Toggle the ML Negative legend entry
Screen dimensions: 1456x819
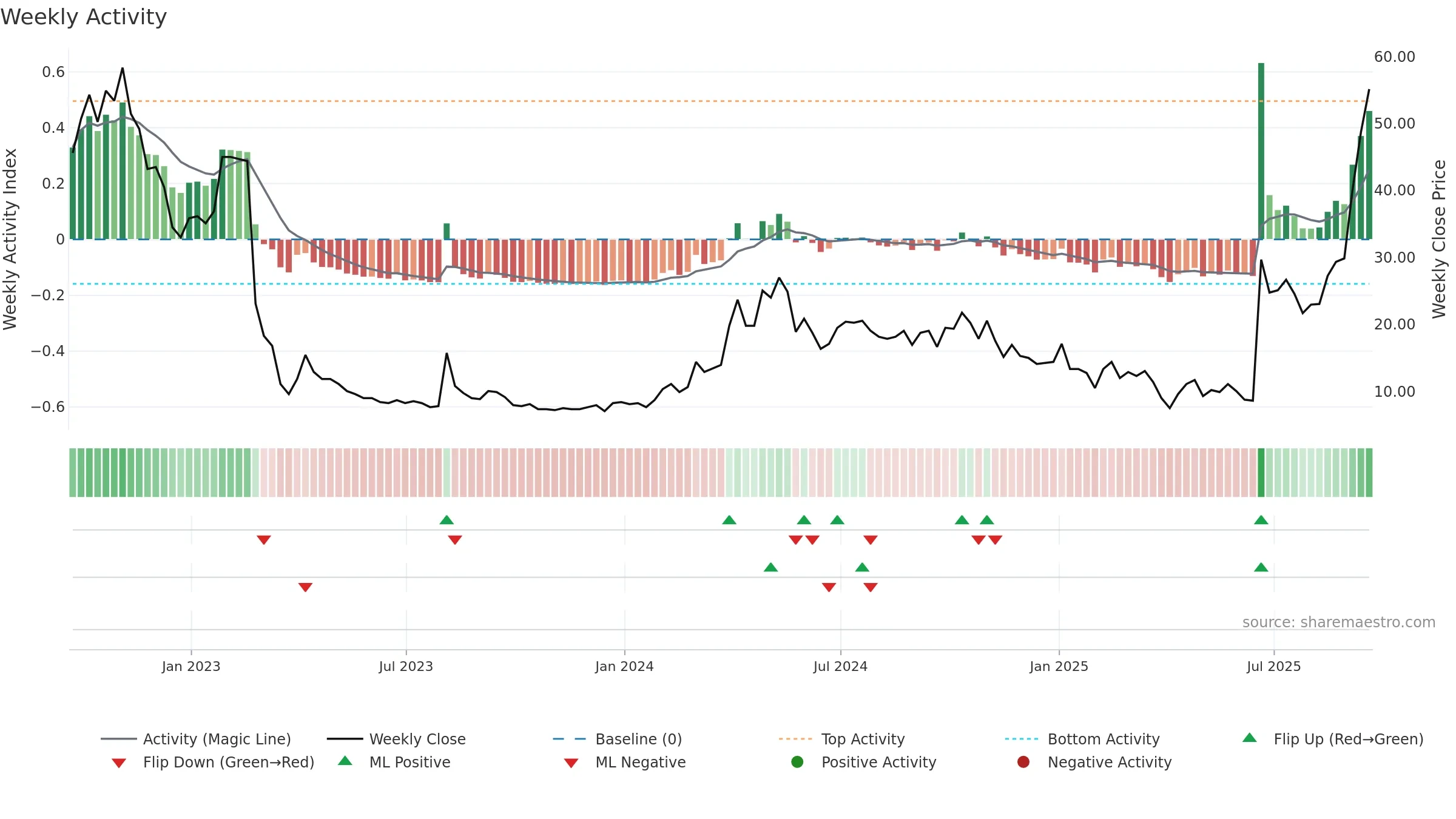tap(625, 762)
